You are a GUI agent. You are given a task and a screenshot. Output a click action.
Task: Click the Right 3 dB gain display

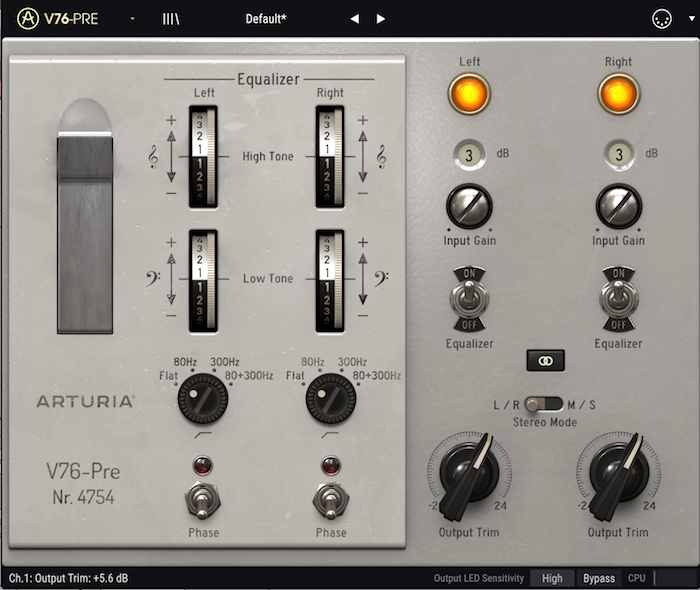(619, 155)
